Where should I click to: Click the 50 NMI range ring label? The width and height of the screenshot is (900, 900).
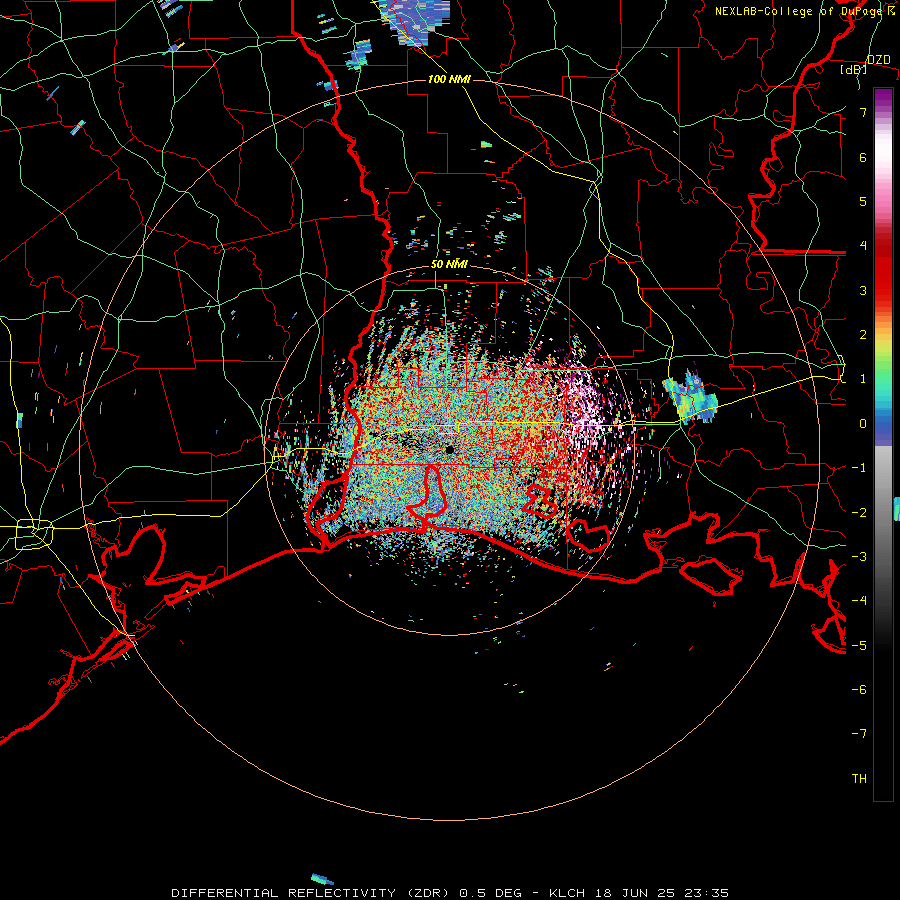pos(449,264)
